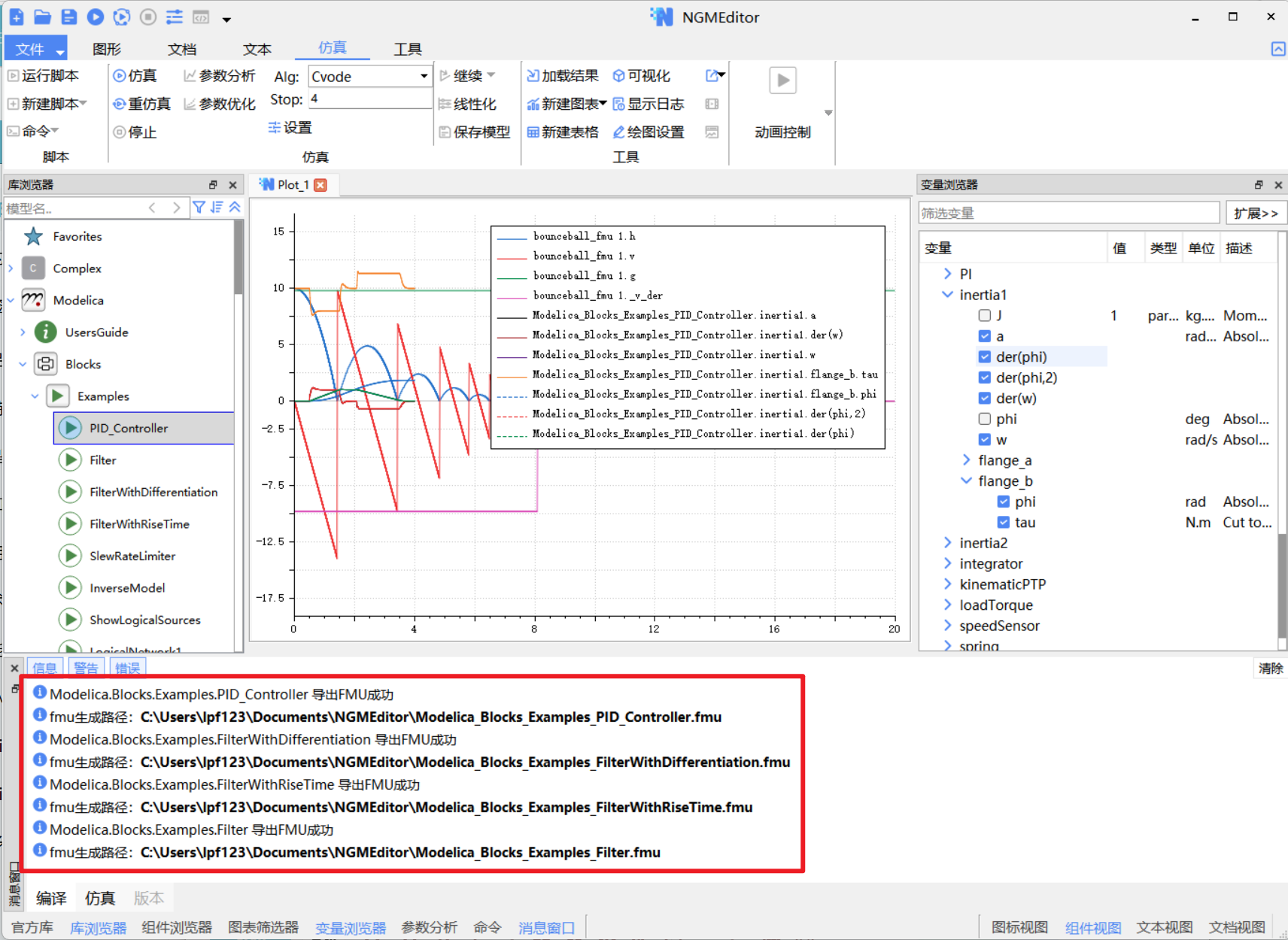
Task: Check the inertia1 phi variable checkbox
Action: tap(984, 419)
